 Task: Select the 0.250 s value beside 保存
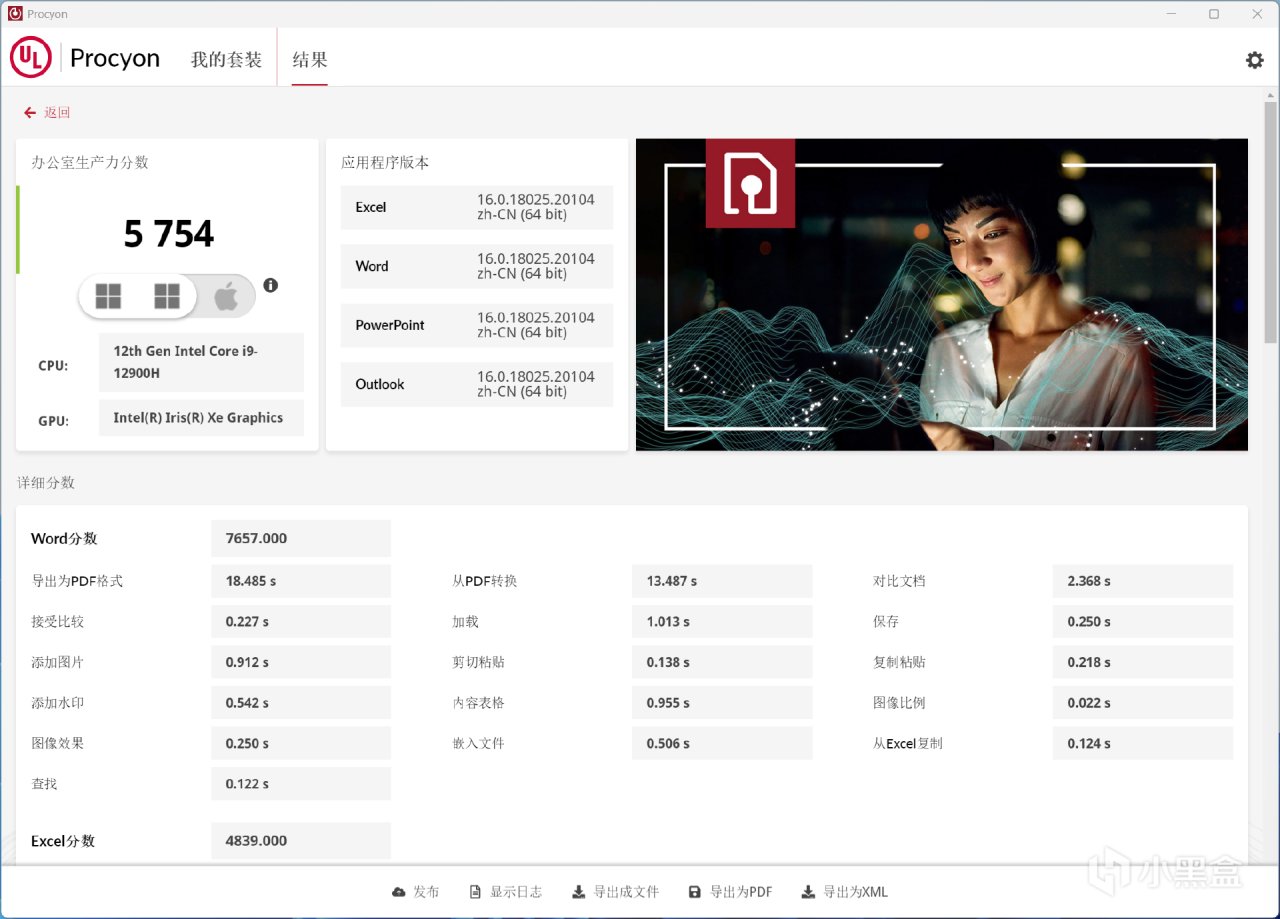coord(1089,622)
